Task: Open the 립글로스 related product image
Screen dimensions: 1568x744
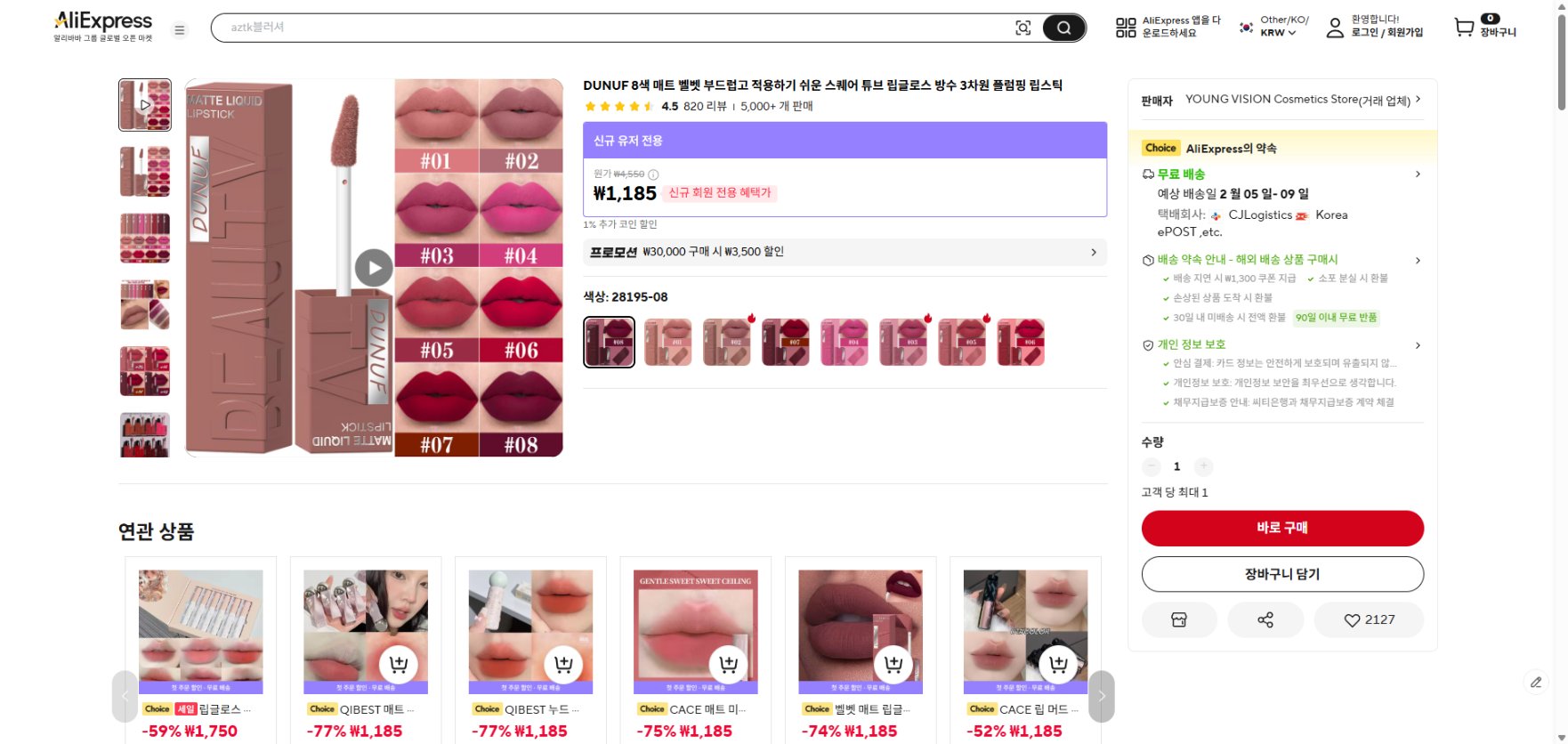Action: click(x=201, y=632)
